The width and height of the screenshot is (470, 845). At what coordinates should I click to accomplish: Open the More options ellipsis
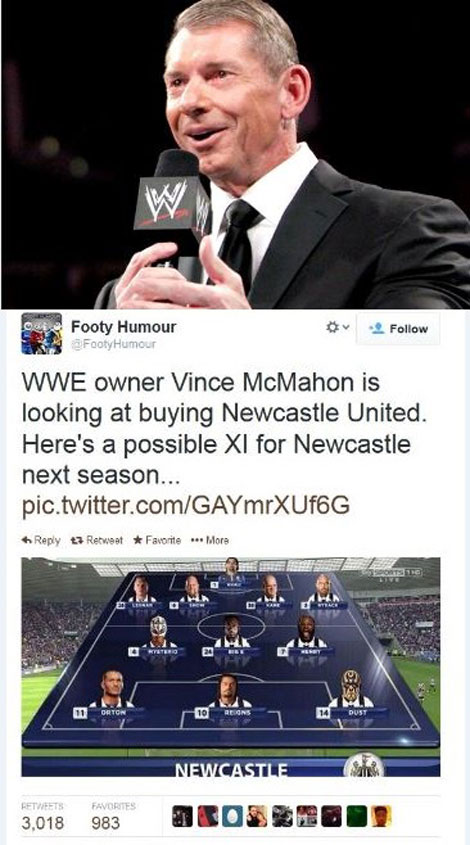(x=210, y=539)
